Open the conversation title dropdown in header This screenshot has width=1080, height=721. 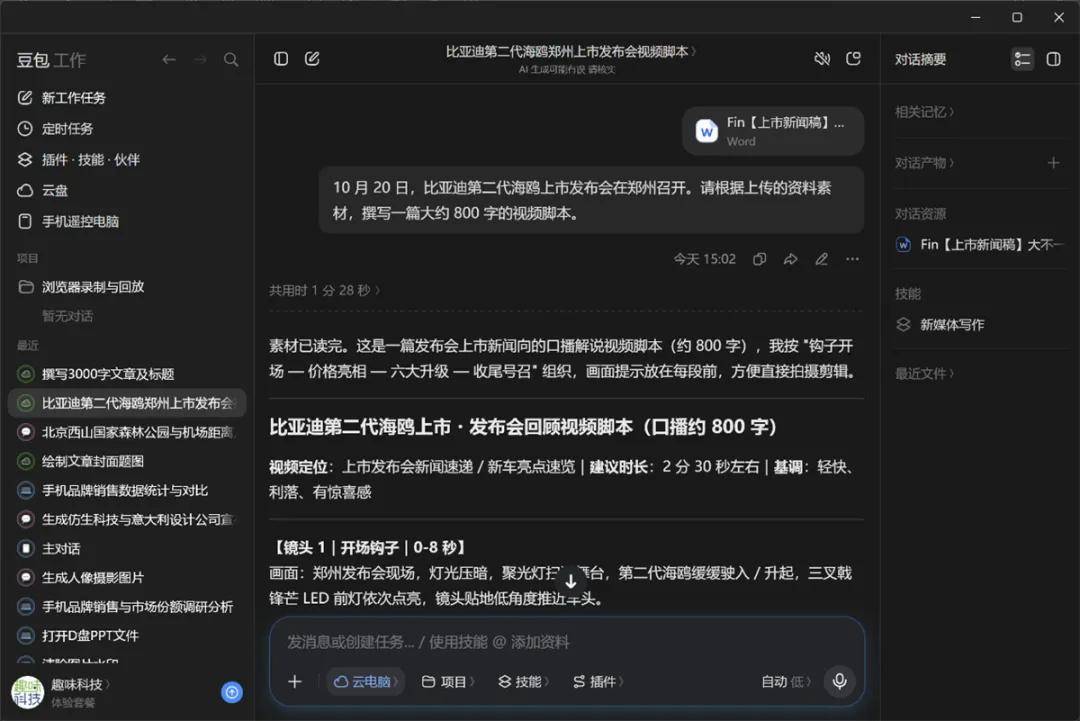coord(570,52)
